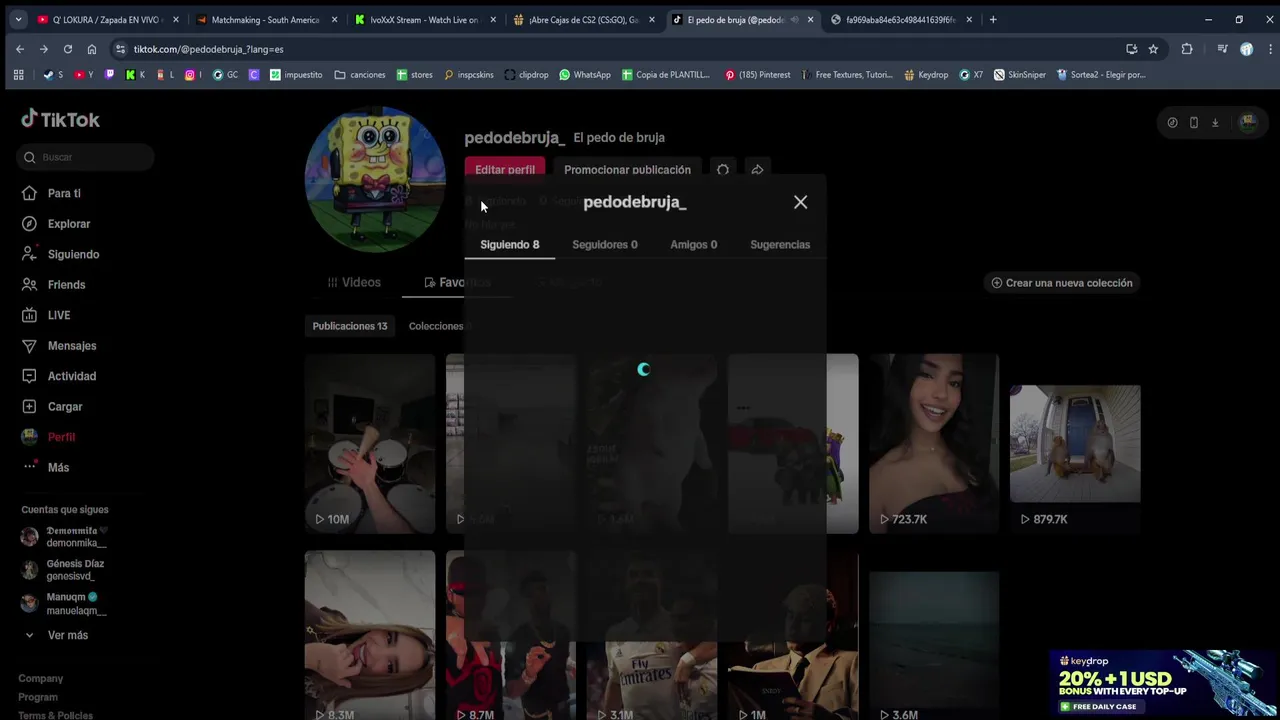Reload the page
This screenshot has height=720, width=1280.
[x=68, y=49]
